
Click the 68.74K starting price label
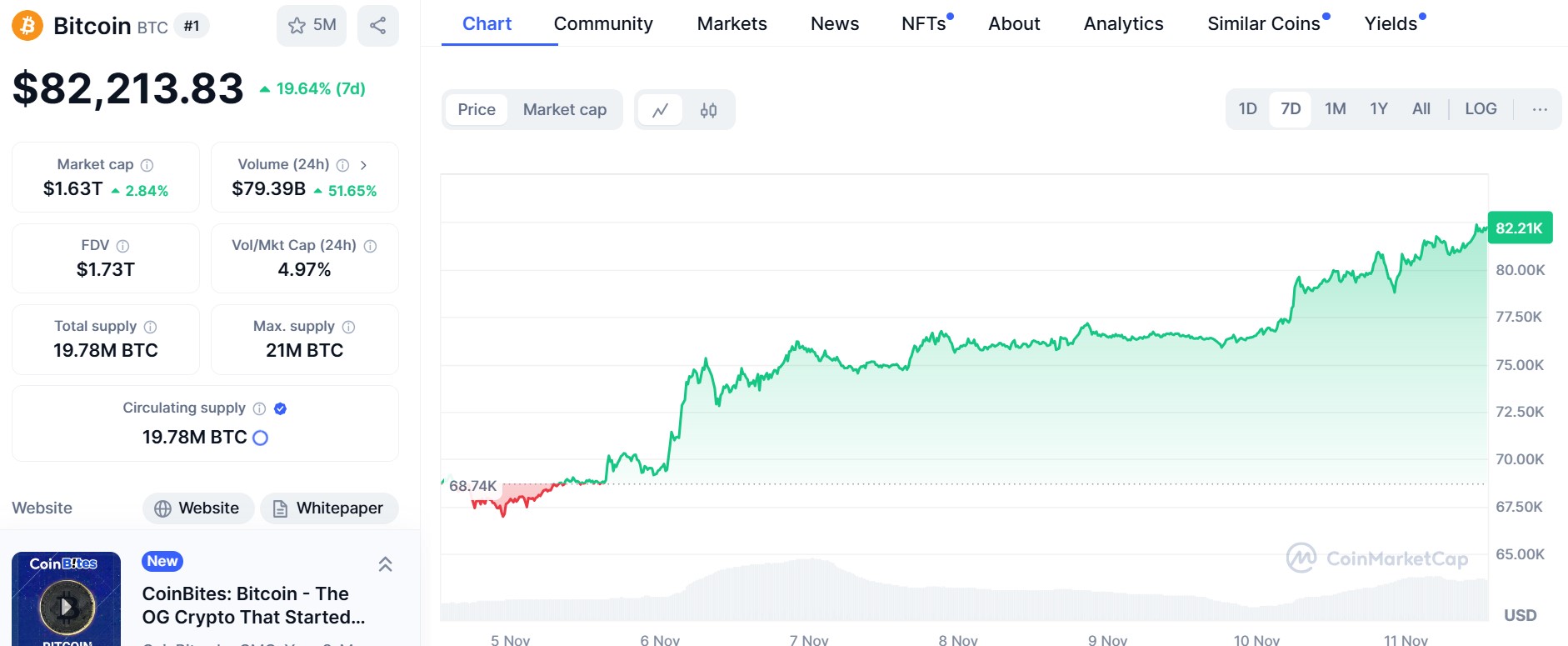tap(472, 486)
